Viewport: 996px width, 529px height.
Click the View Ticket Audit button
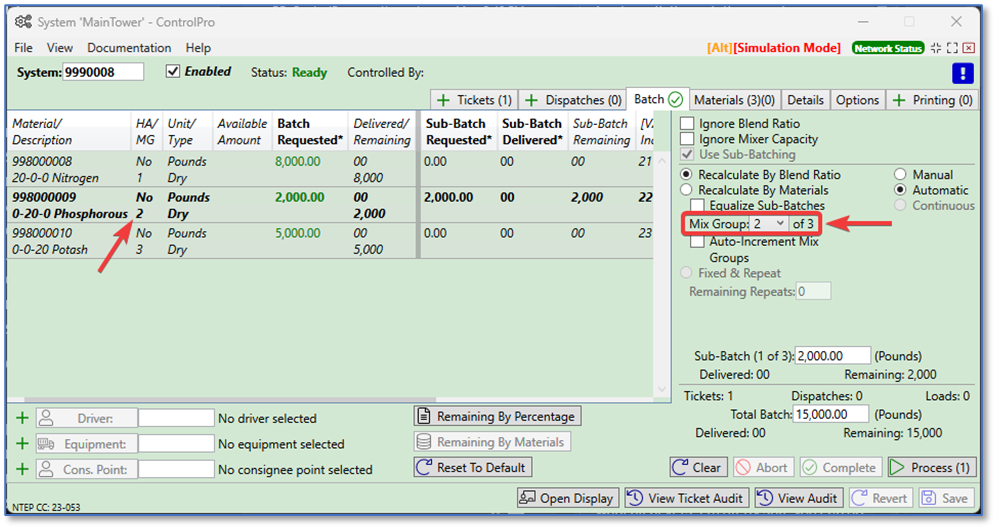[687, 498]
